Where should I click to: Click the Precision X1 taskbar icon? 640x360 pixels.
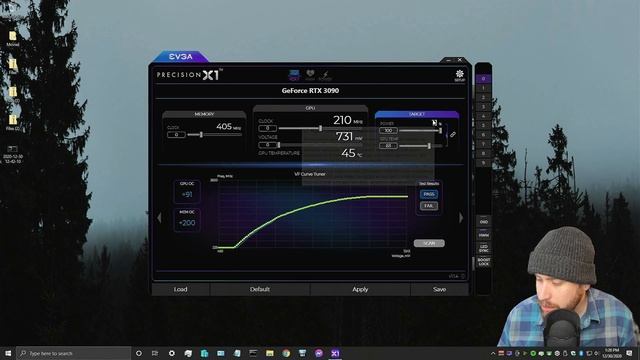click(x=335, y=353)
